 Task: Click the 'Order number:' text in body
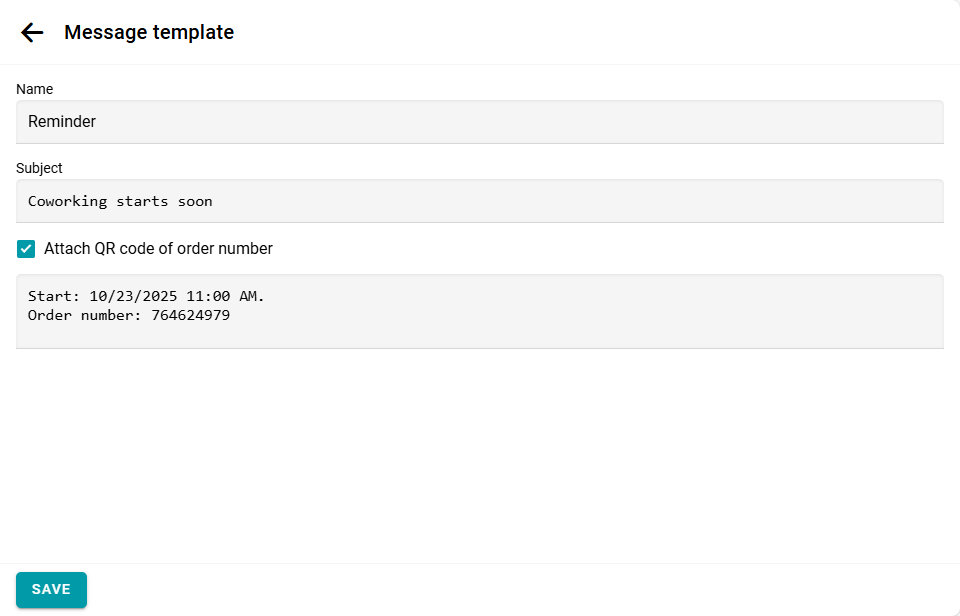(85, 316)
